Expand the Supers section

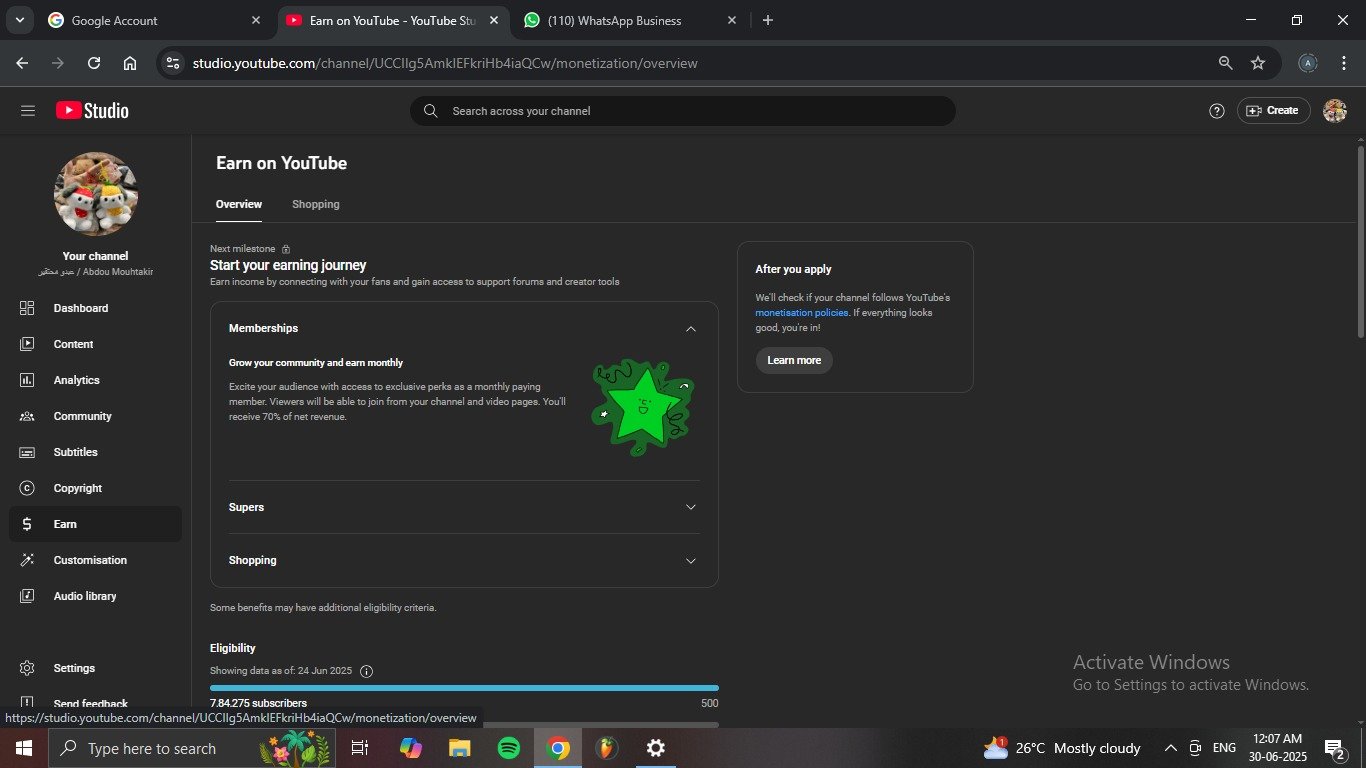coord(464,507)
